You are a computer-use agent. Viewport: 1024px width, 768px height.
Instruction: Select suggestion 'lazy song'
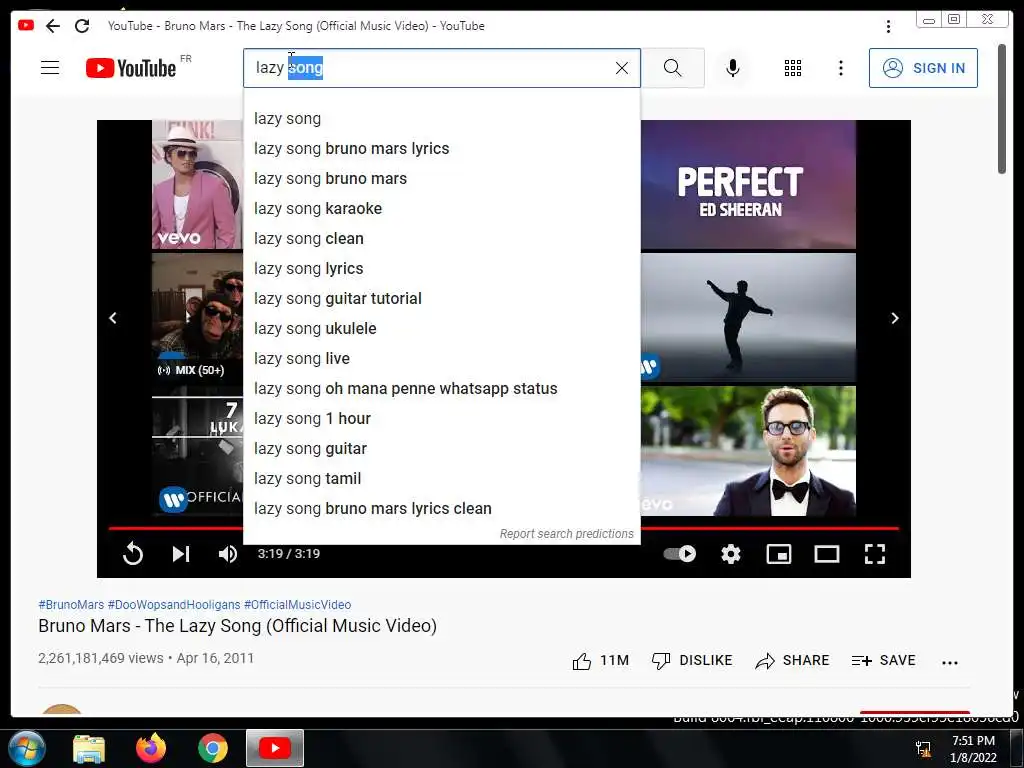point(441,119)
